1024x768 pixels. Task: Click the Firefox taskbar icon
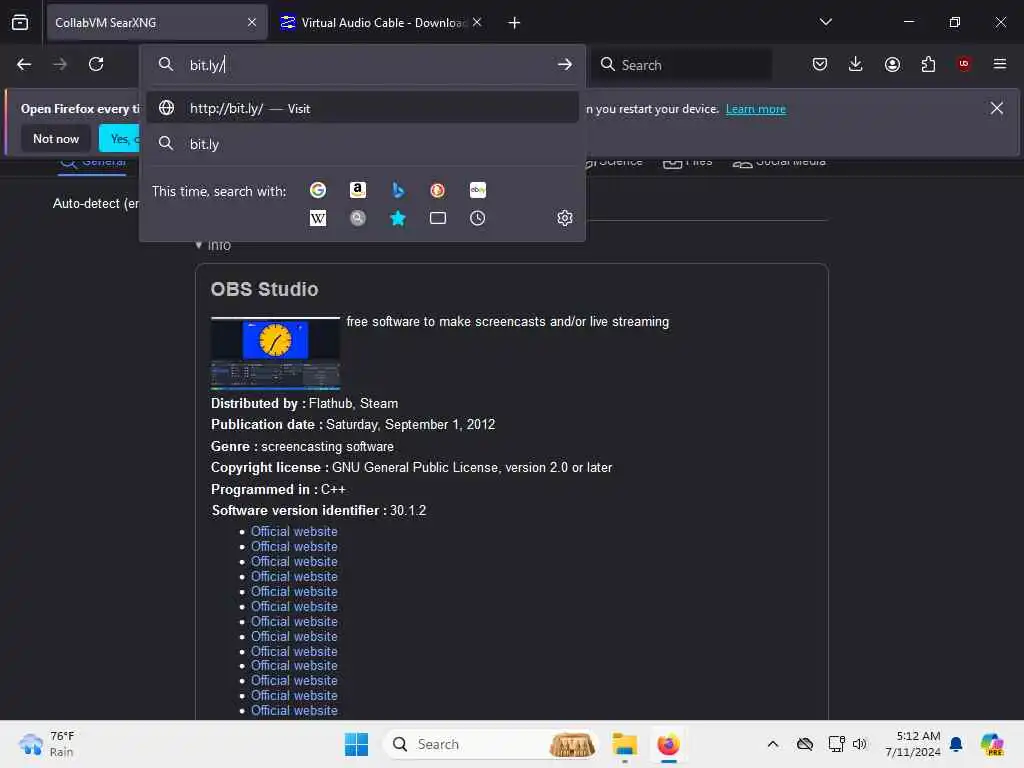point(668,744)
